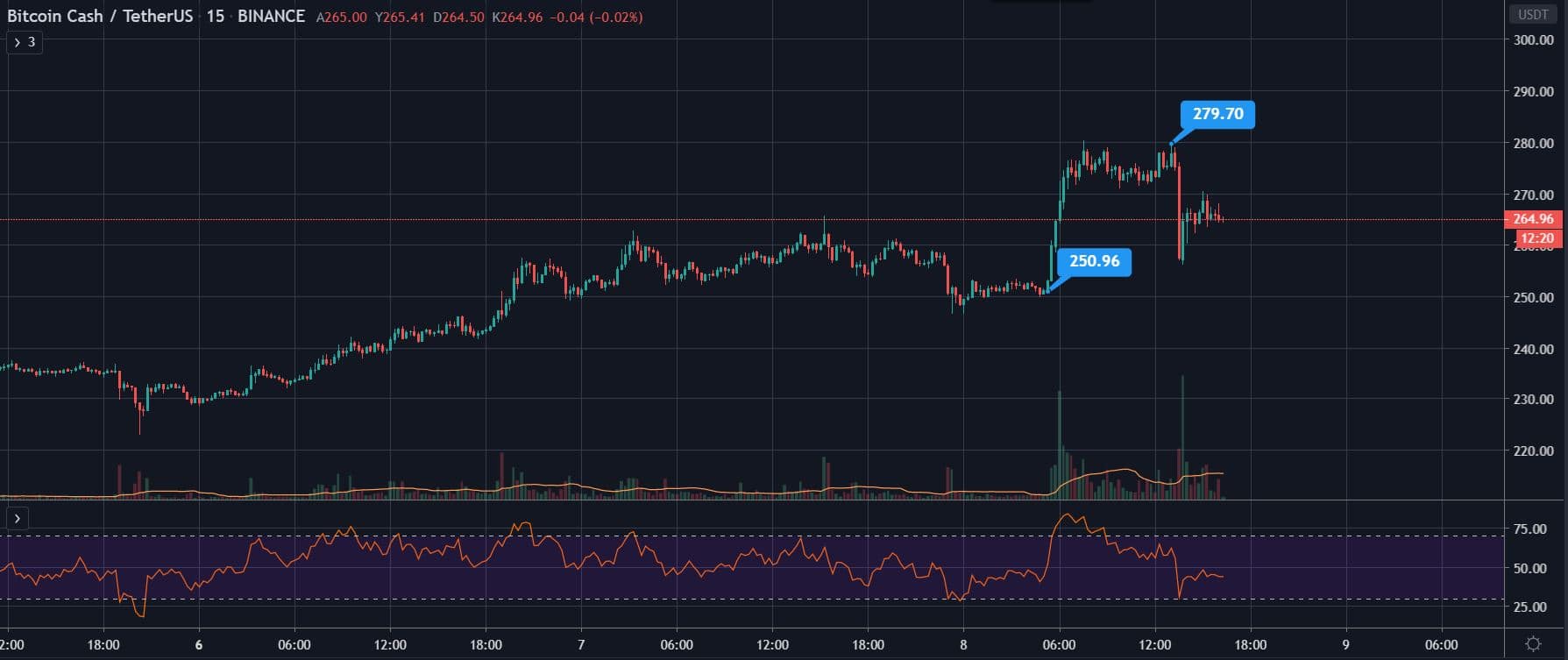Viewport: 1568px width, 660px height.
Task: Click the day 7 marker on time axis
Action: 581,645
